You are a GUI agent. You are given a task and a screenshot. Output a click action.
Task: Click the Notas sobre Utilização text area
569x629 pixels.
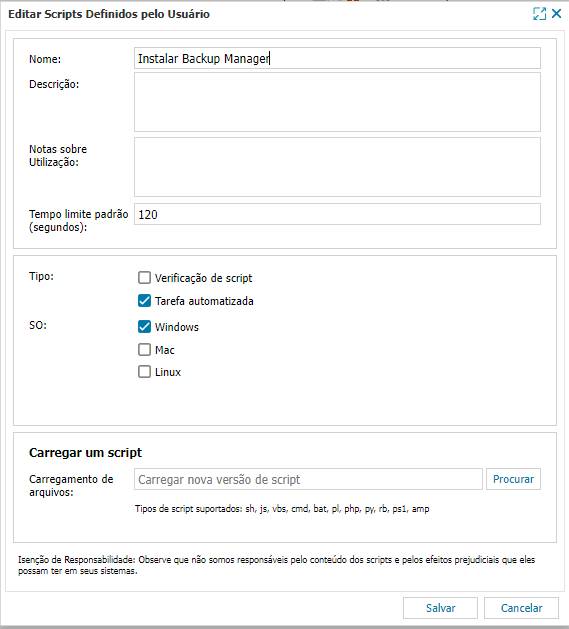click(x=337, y=167)
